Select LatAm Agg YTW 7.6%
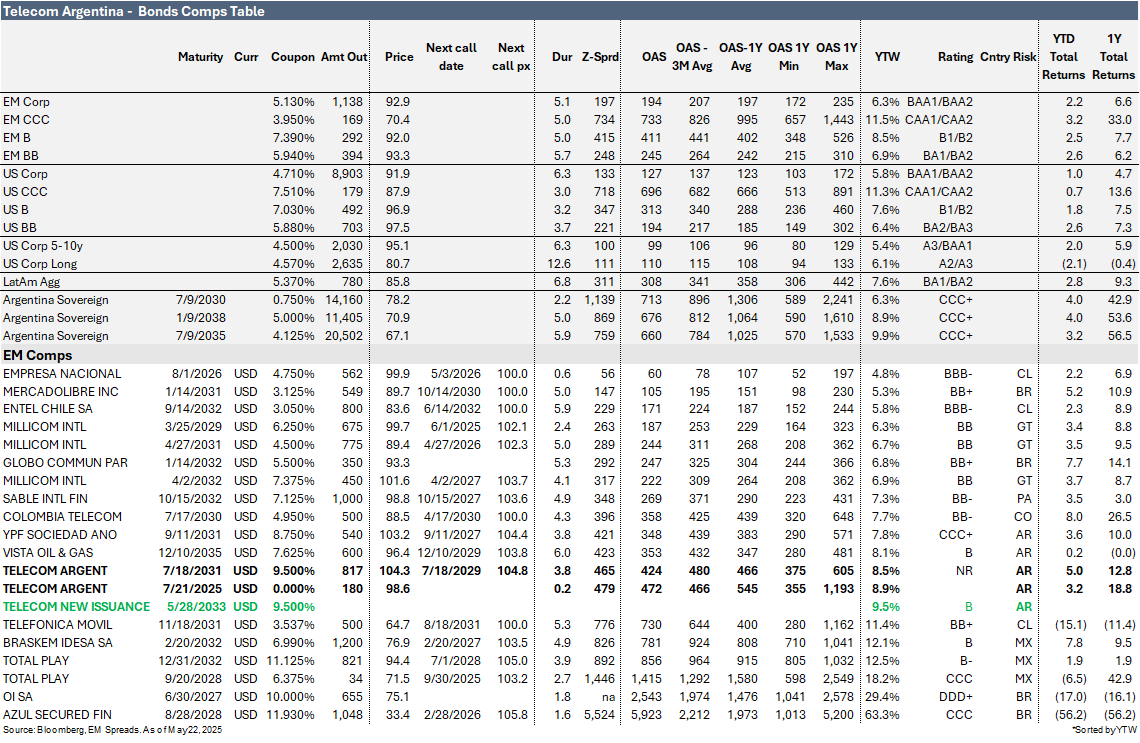The height and width of the screenshot is (743, 1140). click(886, 281)
